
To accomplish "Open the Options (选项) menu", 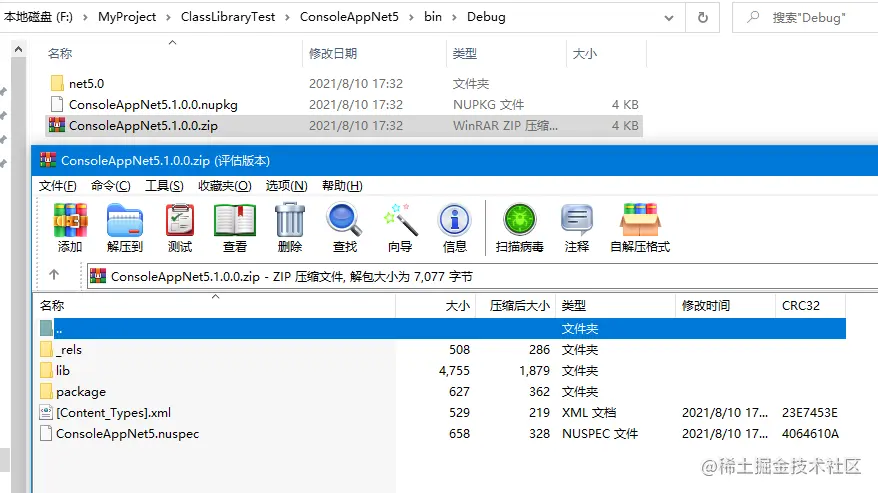I will (286, 185).
